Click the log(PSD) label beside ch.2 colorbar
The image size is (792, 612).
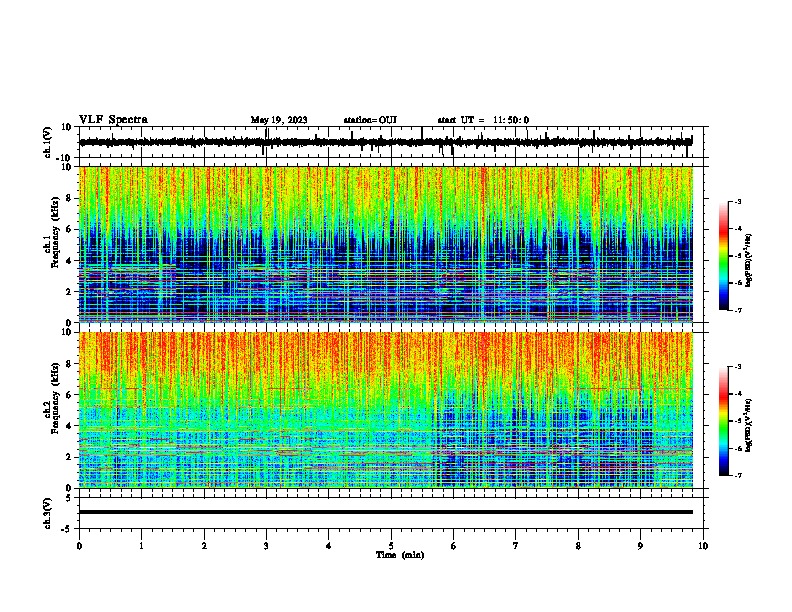748,425
